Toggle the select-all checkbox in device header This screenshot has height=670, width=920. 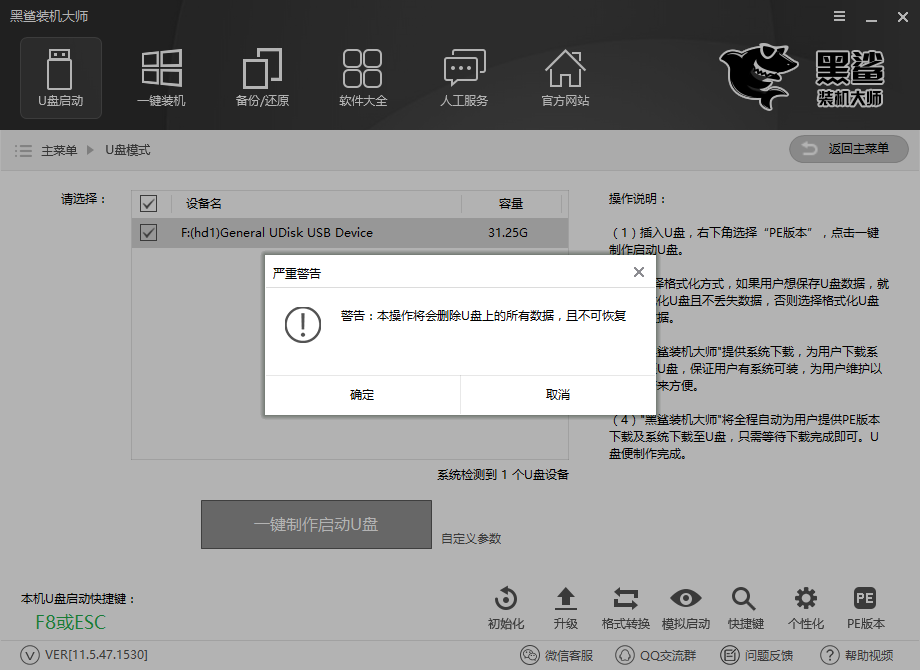coord(148,203)
